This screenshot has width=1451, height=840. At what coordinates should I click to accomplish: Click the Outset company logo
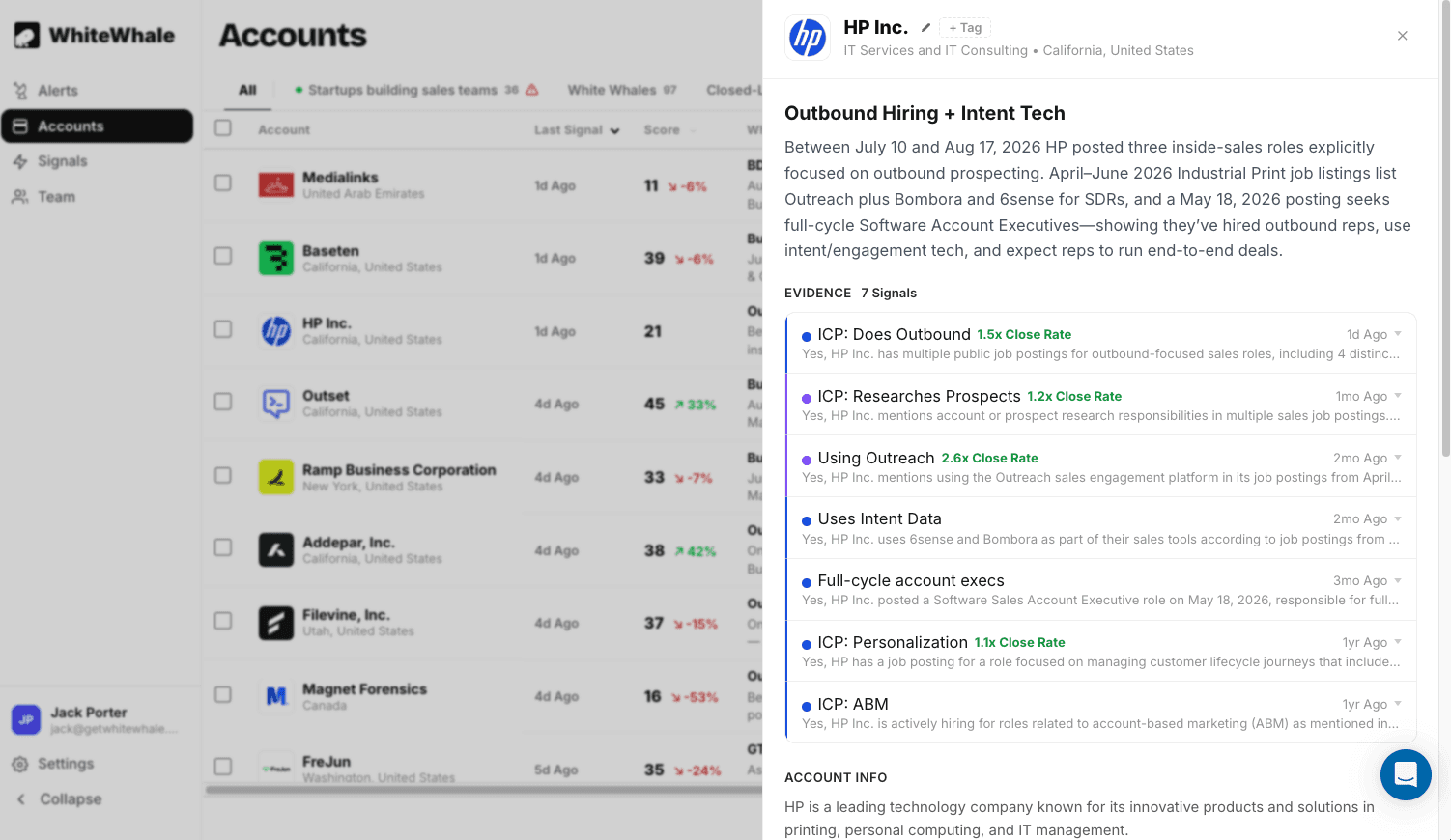(276, 404)
